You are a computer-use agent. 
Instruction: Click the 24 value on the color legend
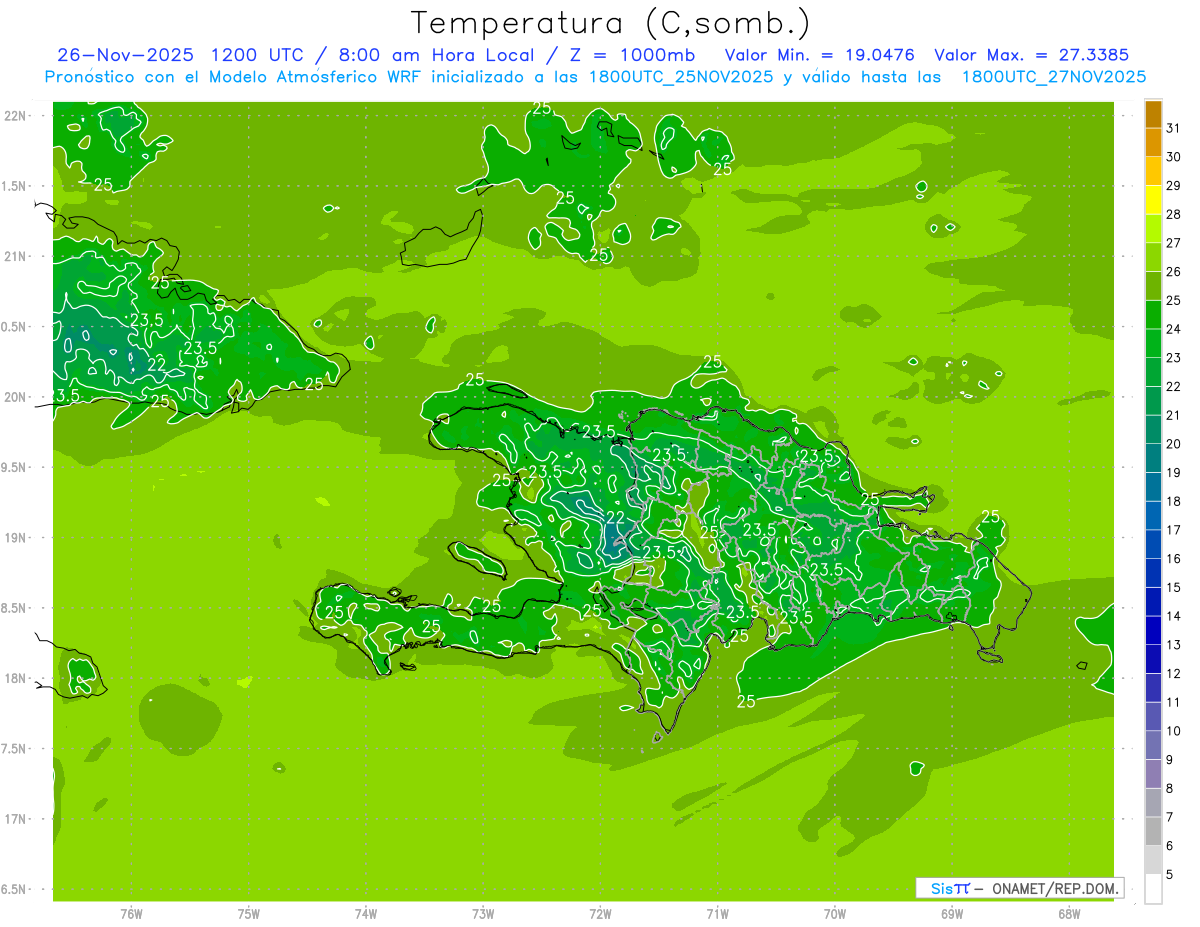(x=1173, y=329)
